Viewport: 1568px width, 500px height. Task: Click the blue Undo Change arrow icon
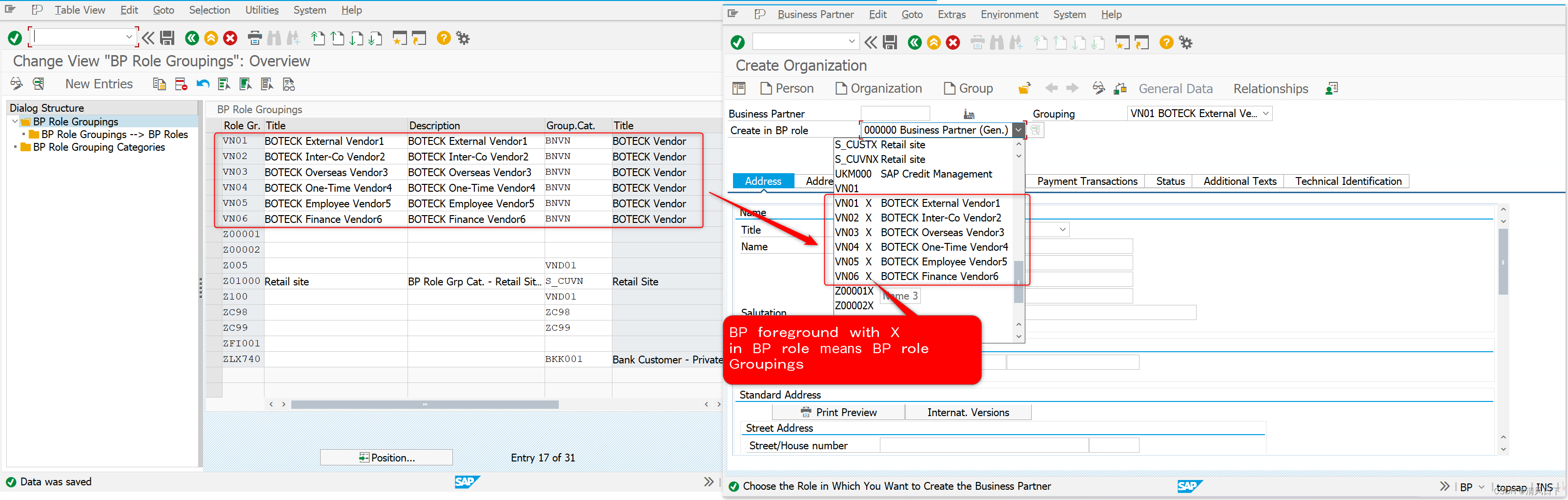(x=203, y=84)
